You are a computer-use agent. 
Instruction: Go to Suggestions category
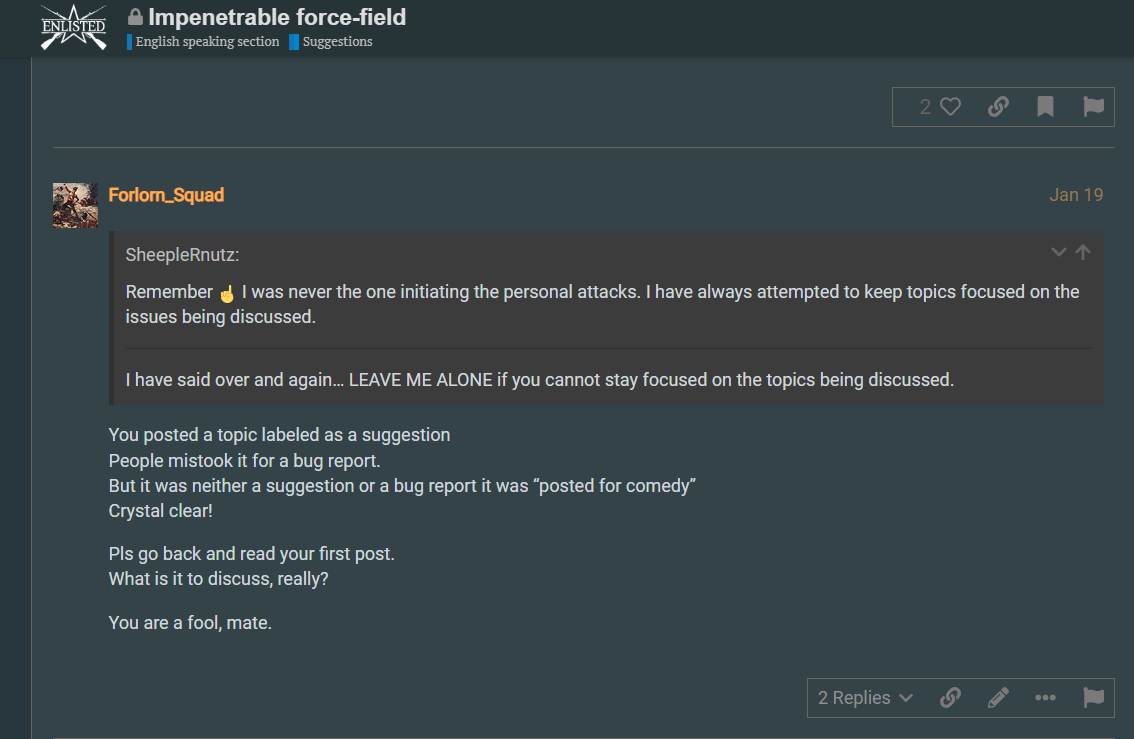click(x=331, y=42)
